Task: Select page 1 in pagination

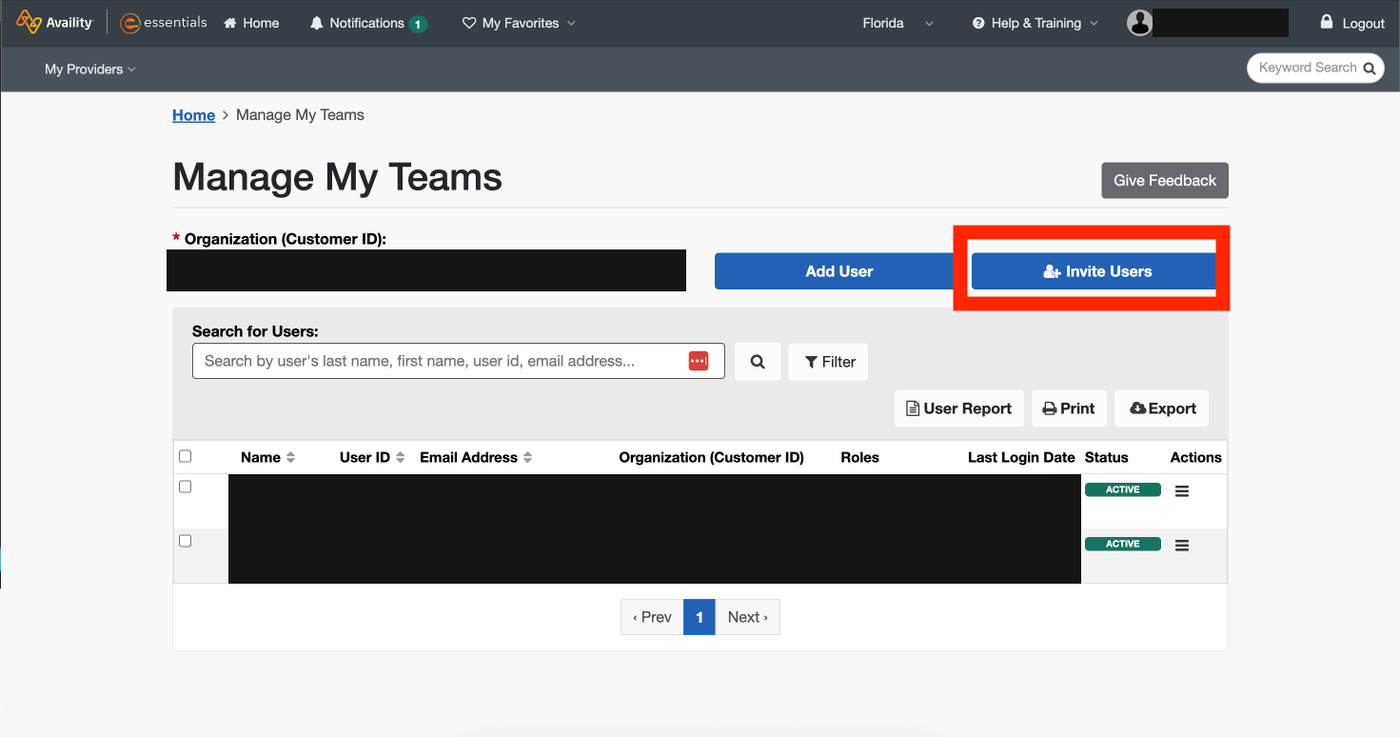Action: (699, 617)
